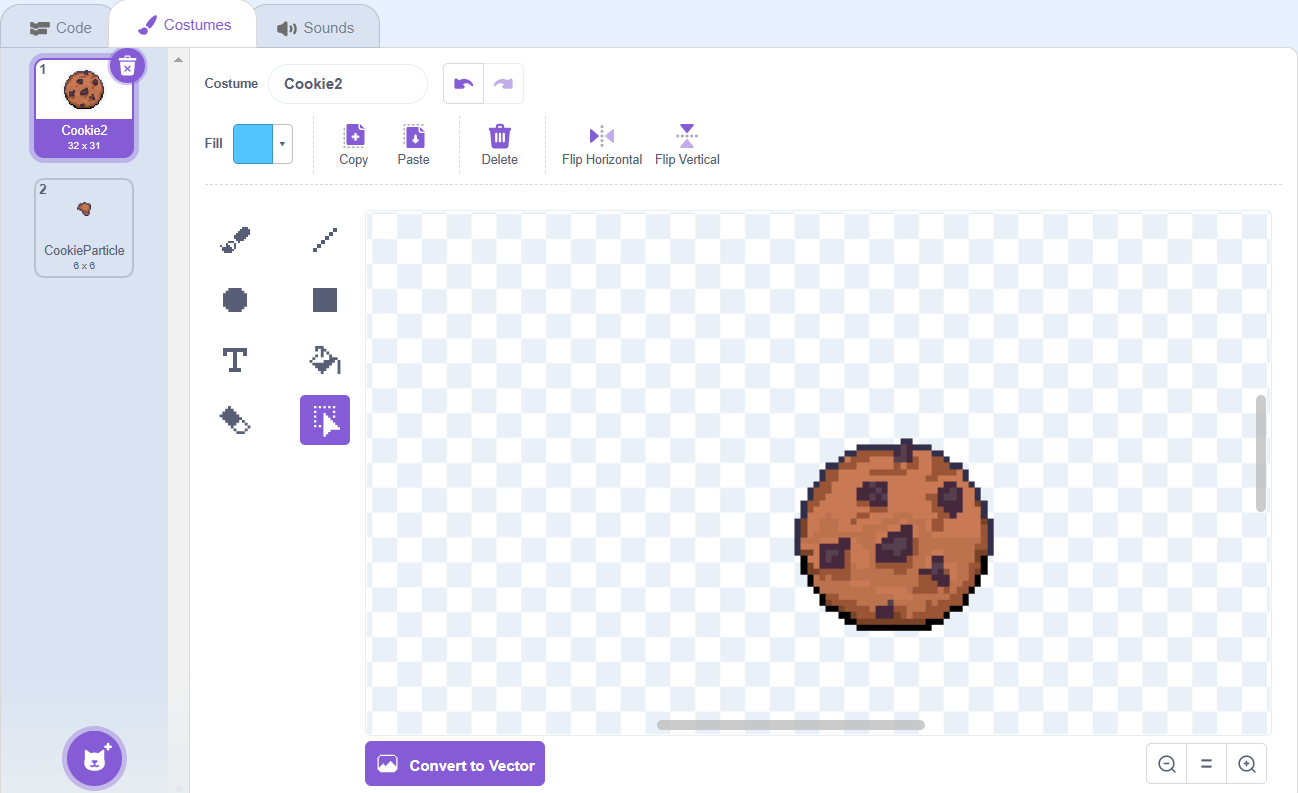Zoom in on the paint canvas
The image size is (1298, 793).
(x=1247, y=764)
